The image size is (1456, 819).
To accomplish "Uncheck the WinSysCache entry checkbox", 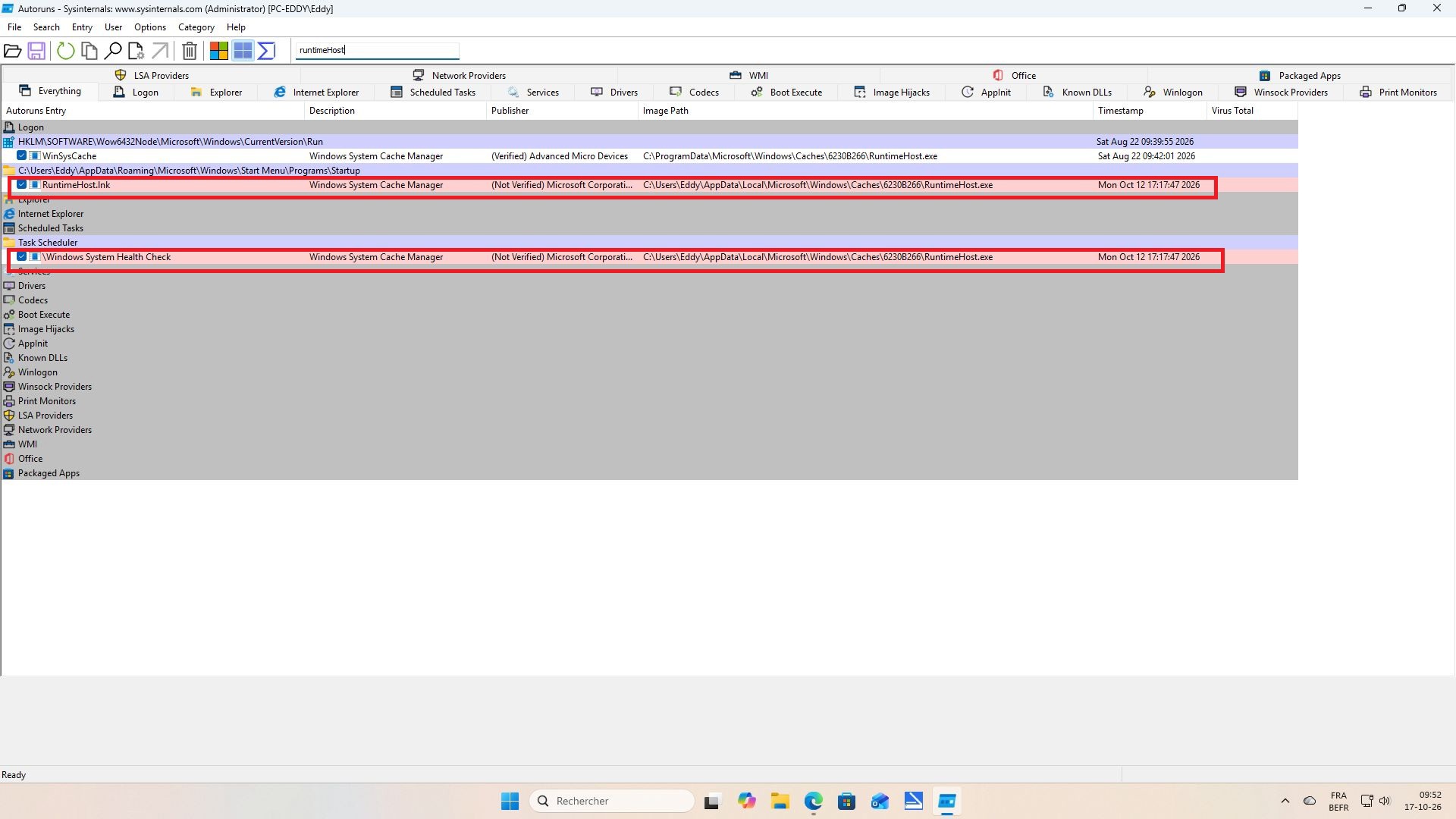I will pyautogui.click(x=22, y=155).
